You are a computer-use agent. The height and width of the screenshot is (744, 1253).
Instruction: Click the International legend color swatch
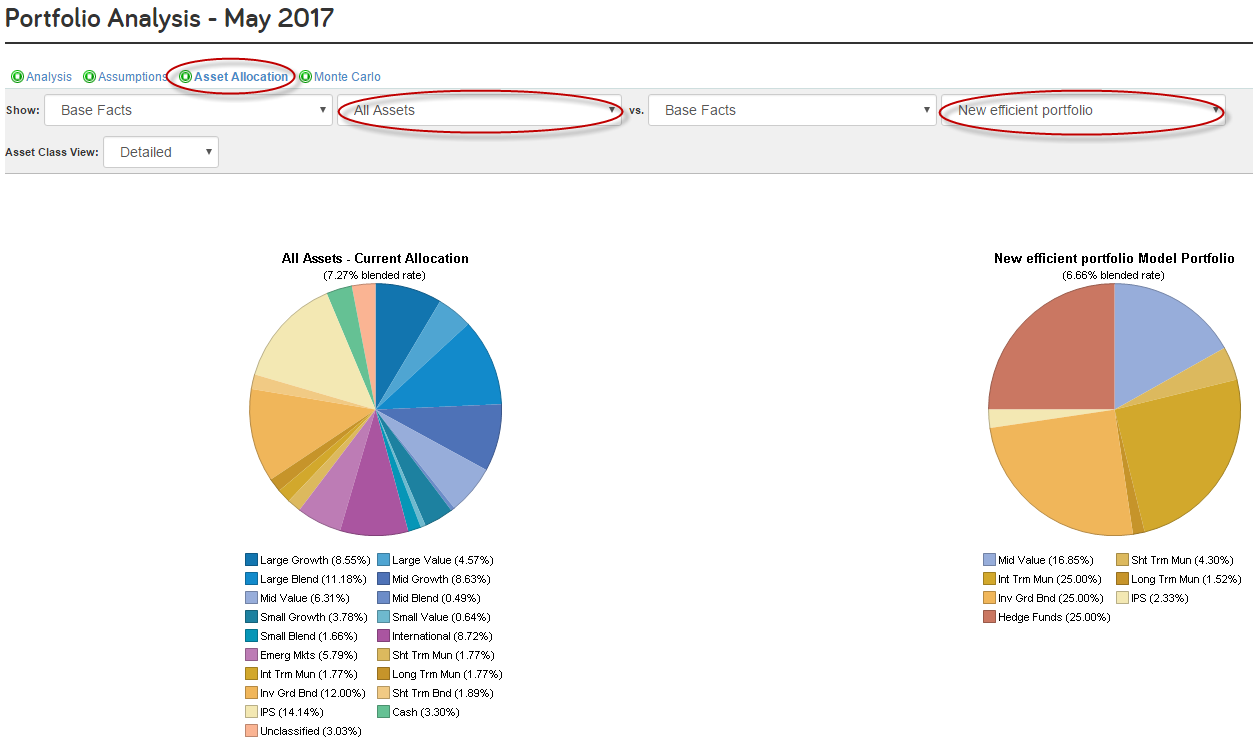[383, 636]
